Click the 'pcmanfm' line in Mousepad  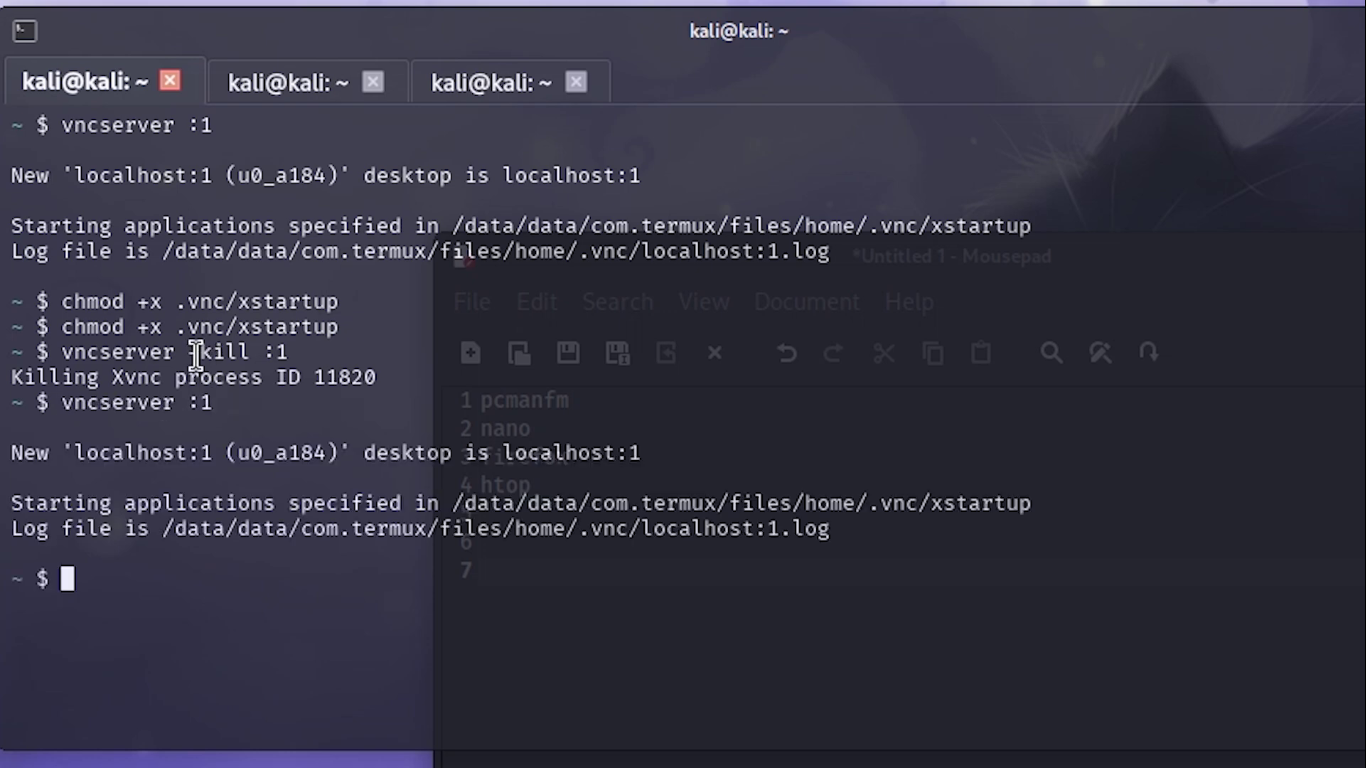click(524, 400)
